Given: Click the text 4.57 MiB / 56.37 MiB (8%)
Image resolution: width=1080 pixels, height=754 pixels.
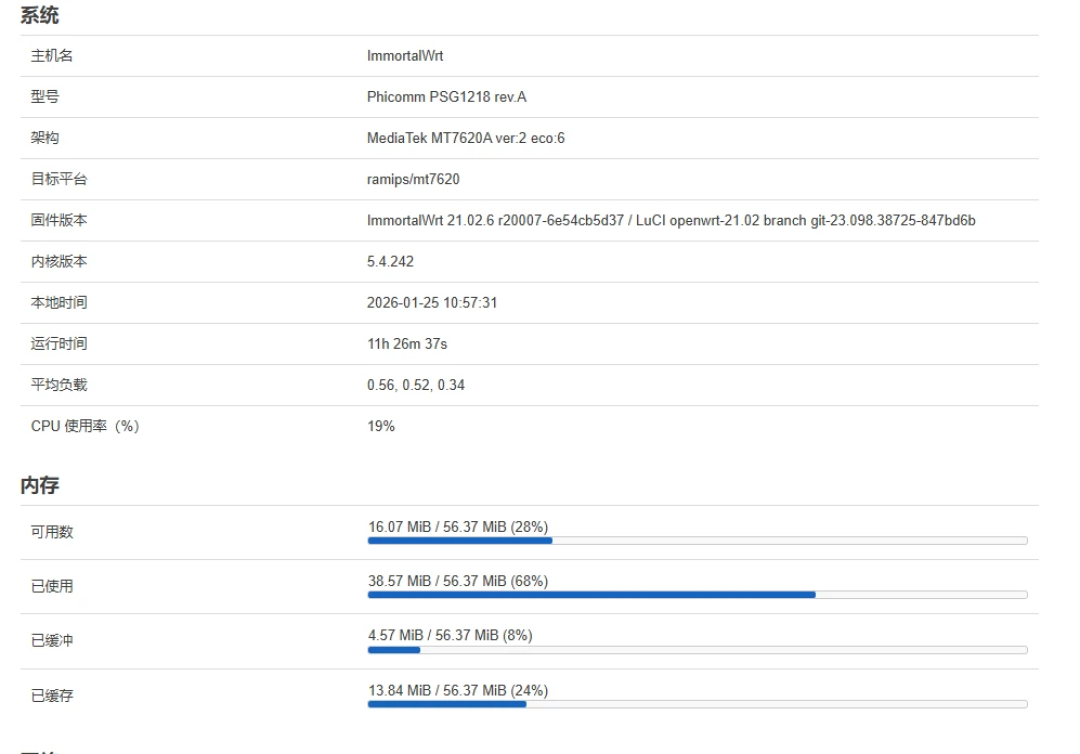Looking at the screenshot, I should click(x=450, y=635).
